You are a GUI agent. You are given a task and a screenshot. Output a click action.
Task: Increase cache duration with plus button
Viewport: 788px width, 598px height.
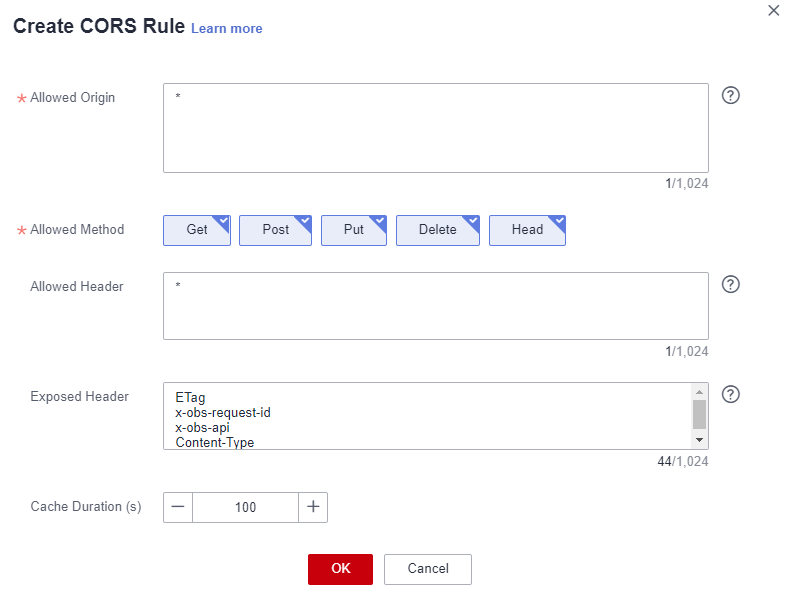(x=313, y=507)
